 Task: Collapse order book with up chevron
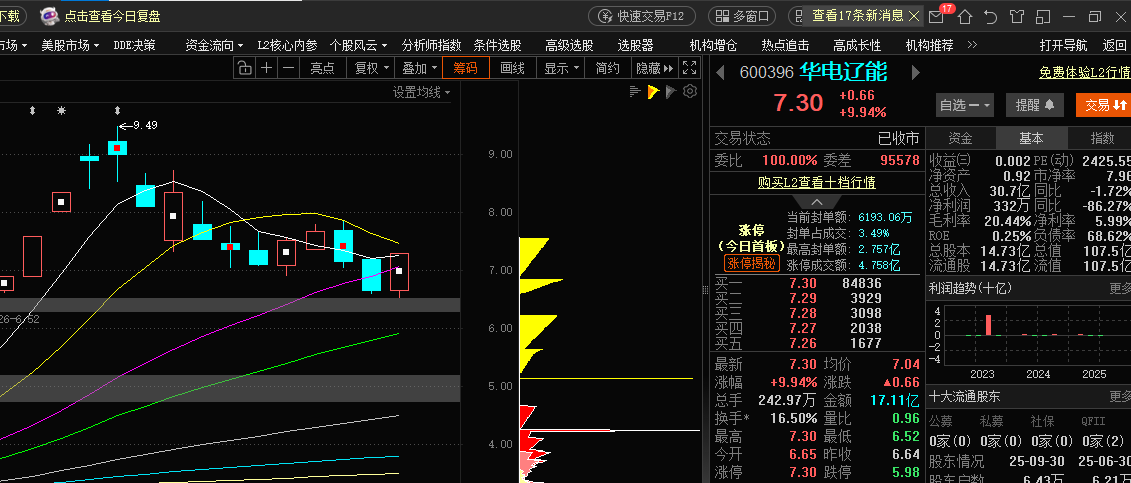(817, 202)
